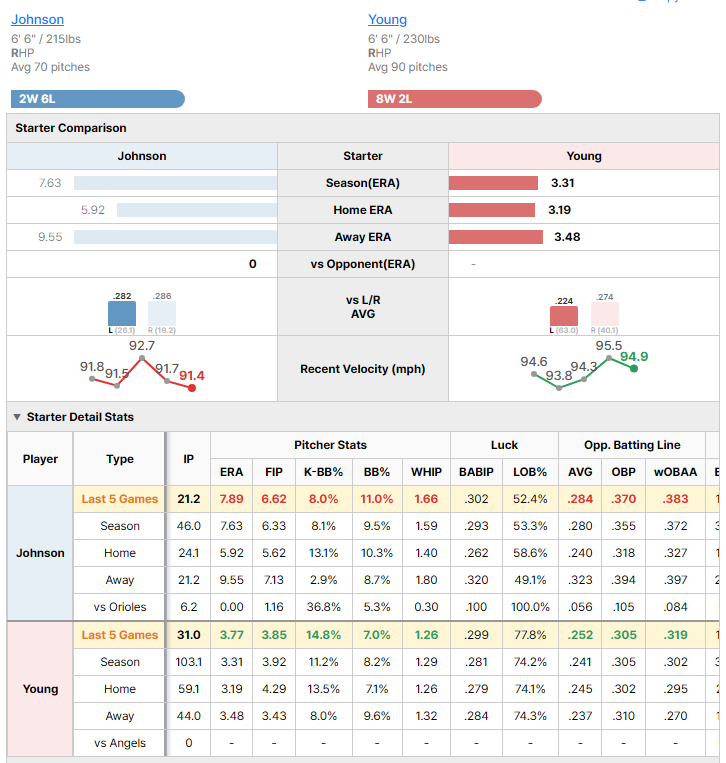The height and width of the screenshot is (763, 726).
Task: Click the K-BB% column header
Action: 324,472
